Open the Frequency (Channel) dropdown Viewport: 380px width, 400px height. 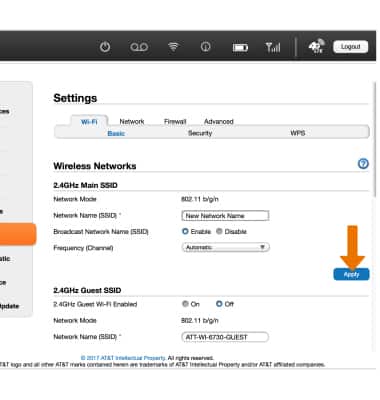(226, 247)
